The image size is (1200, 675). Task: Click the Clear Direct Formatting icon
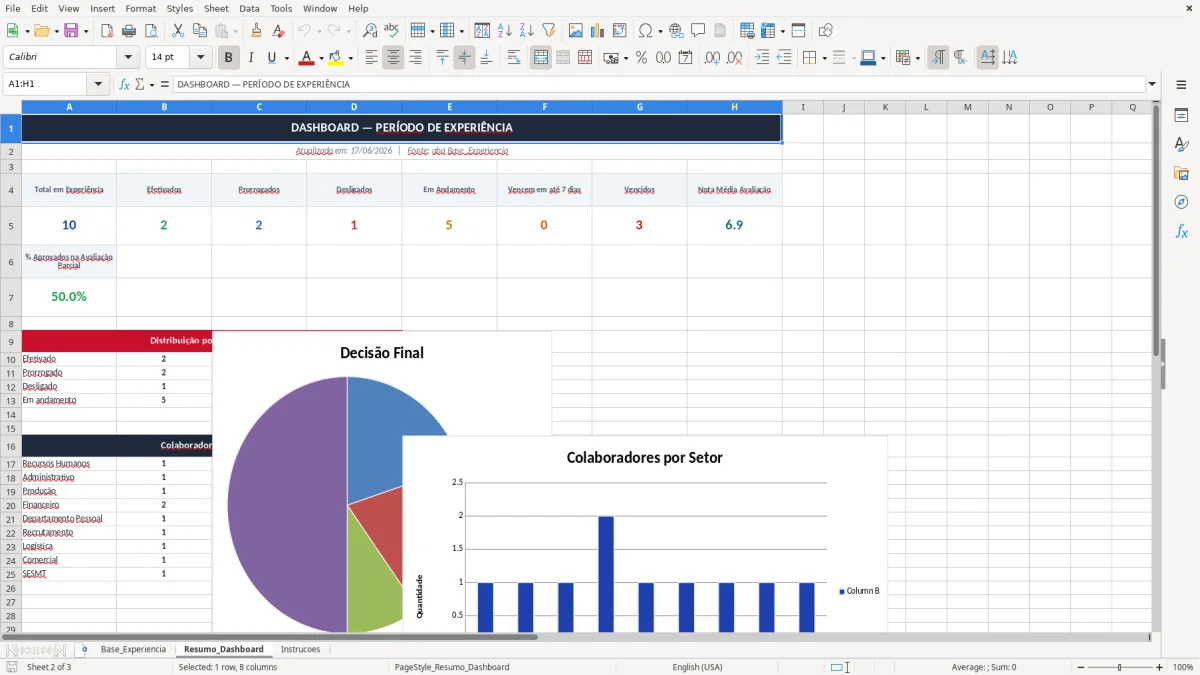pyautogui.click(x=278, y=31)
